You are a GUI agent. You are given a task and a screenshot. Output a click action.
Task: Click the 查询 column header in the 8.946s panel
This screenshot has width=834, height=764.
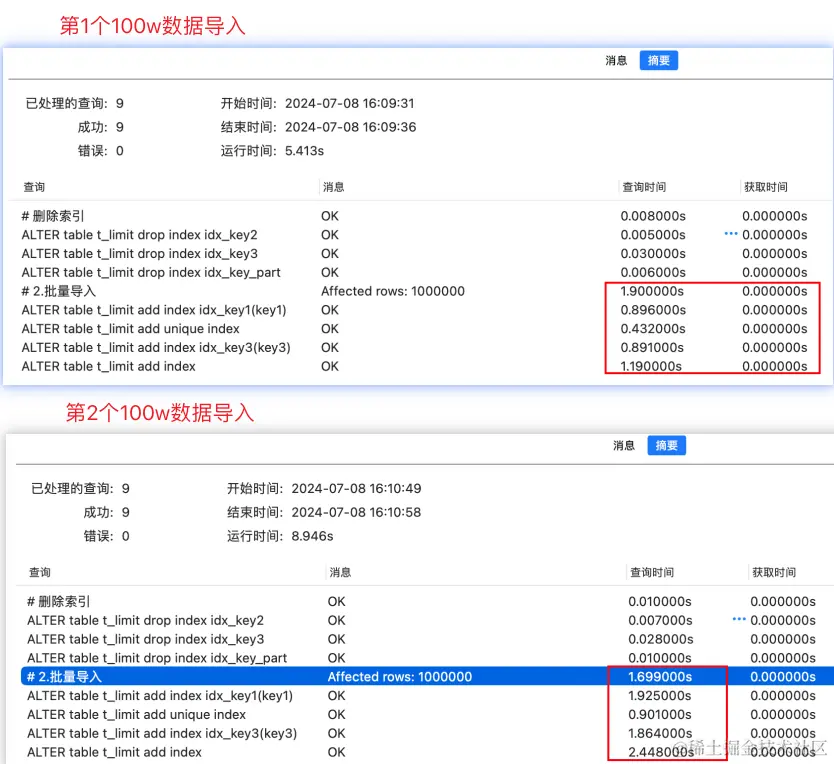[x=40, y=572]
